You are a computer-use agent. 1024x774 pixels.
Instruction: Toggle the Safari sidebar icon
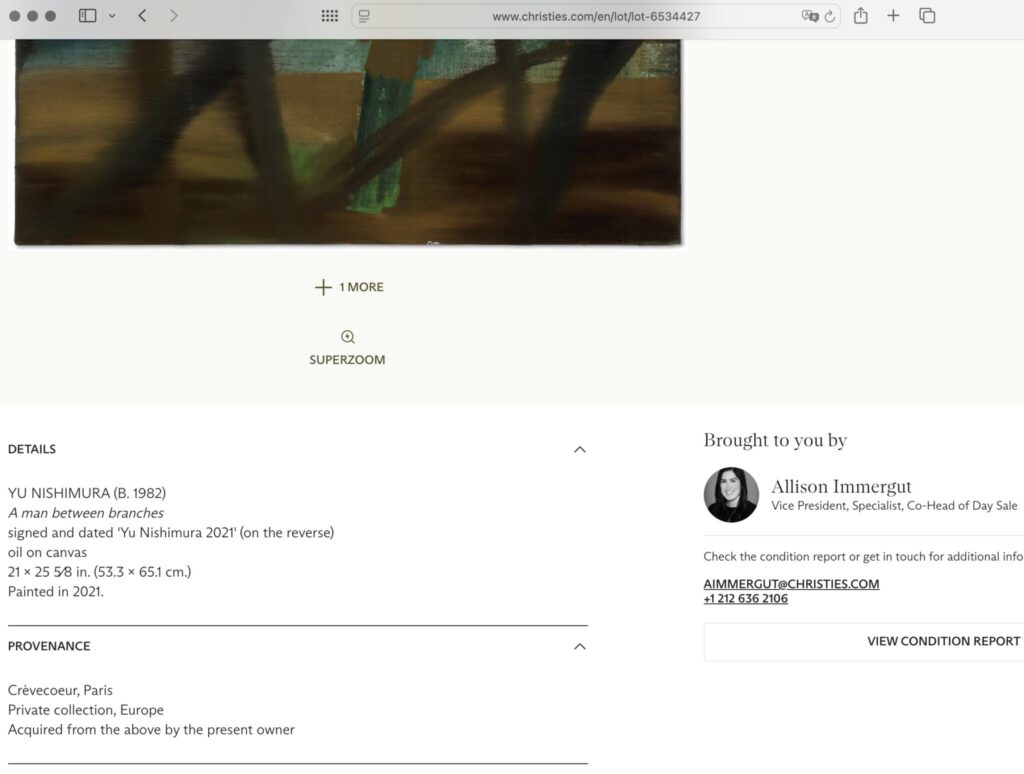[x=88, y=16]
